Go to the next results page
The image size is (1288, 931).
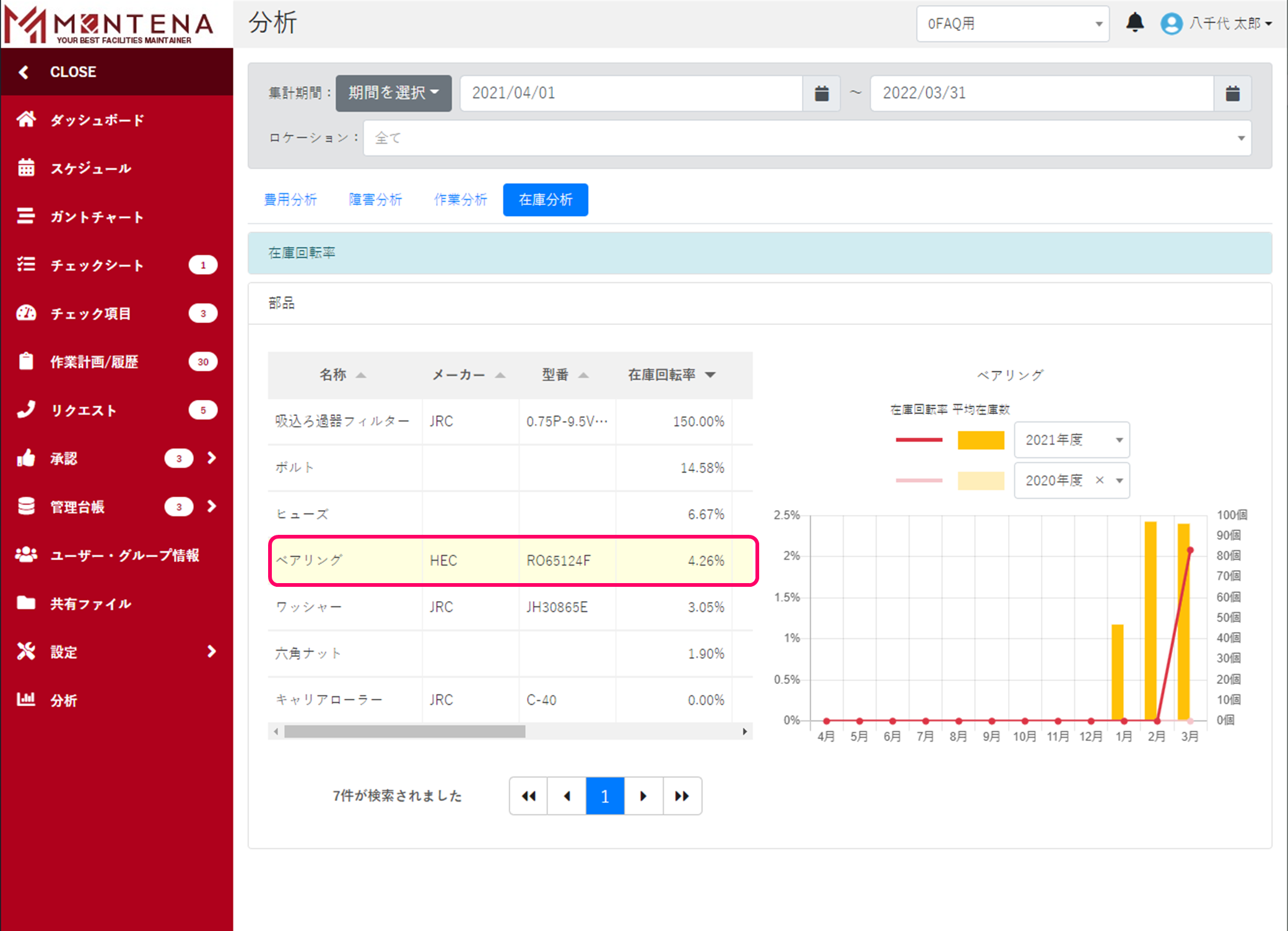click(643, 796)
